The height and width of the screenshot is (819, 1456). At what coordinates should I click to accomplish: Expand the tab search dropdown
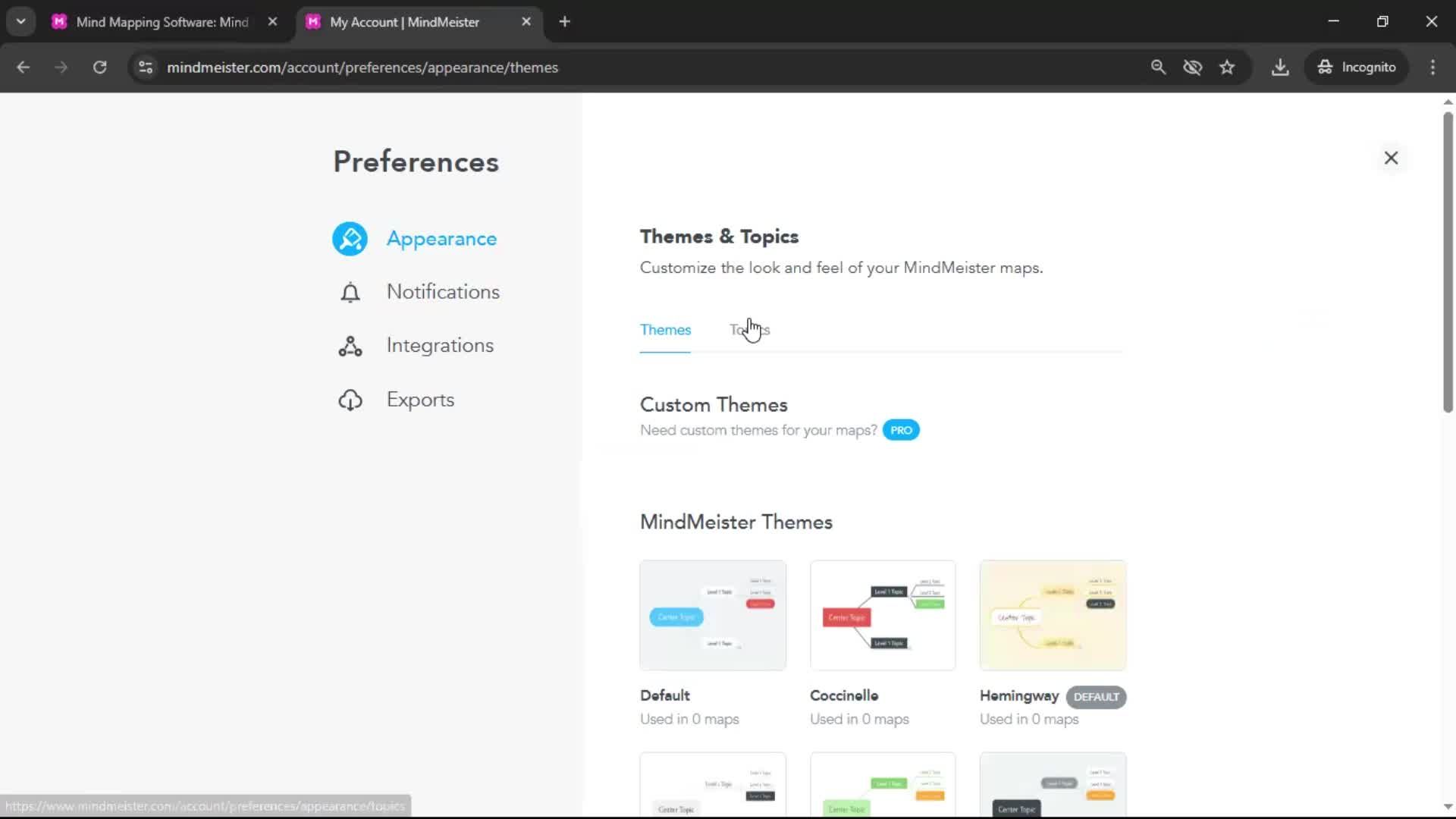tap(20, 22)
